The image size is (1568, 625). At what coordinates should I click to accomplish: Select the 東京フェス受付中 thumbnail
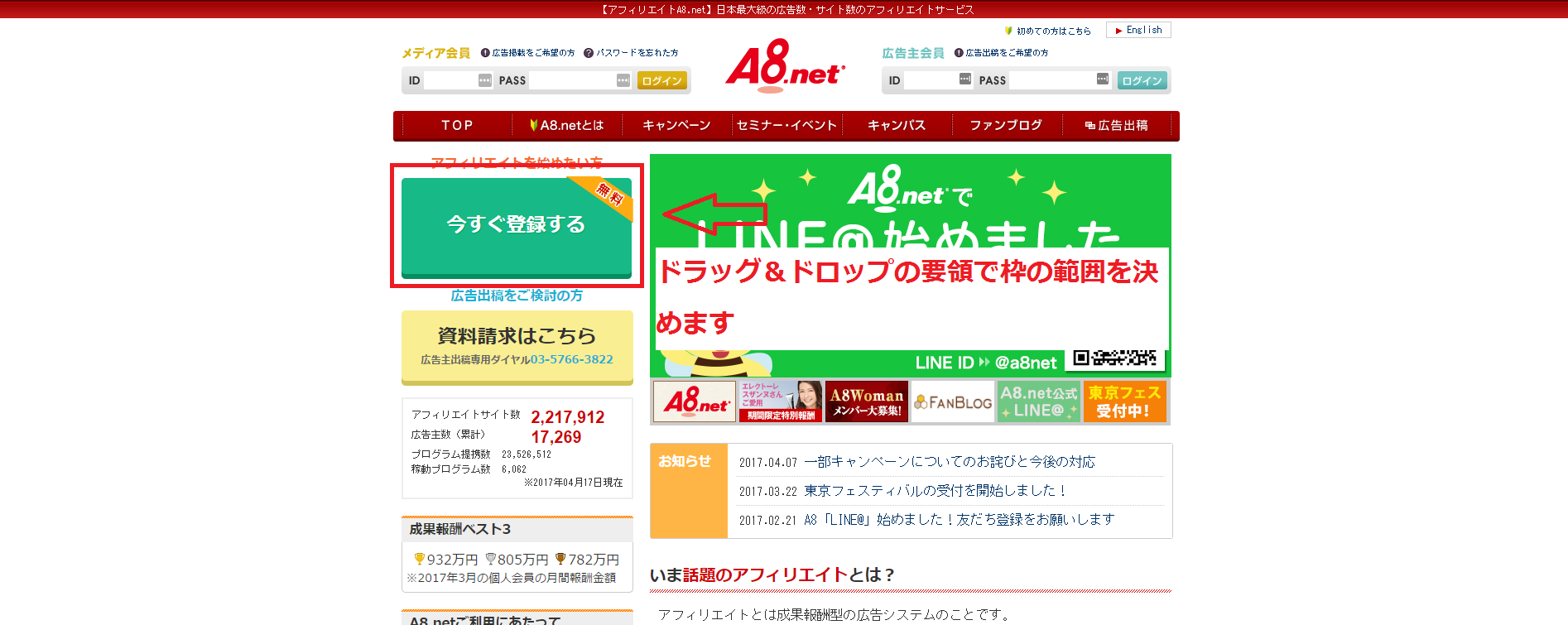(1125, 401)
